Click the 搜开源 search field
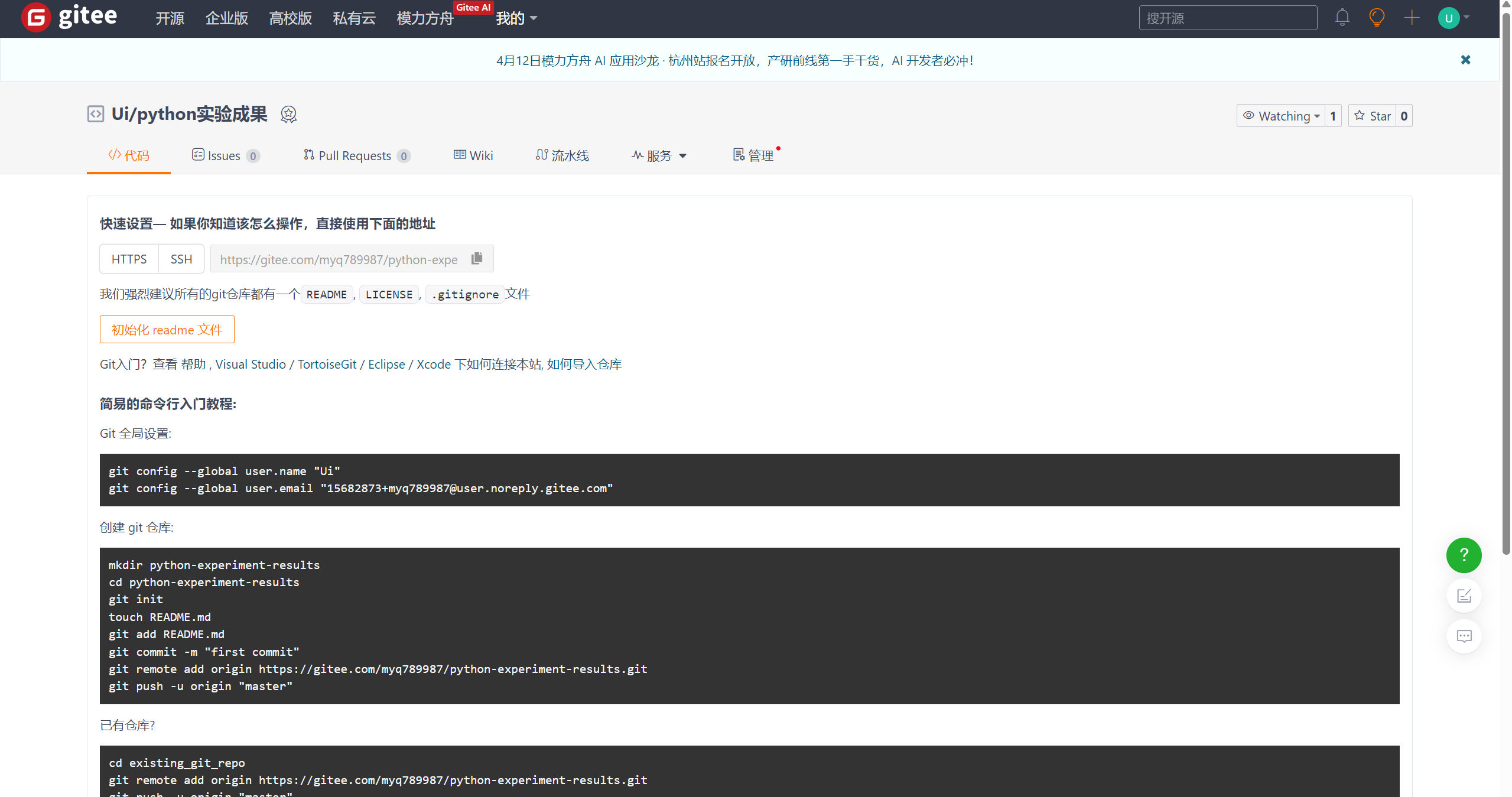The height and width of the screenshot is (797, 1512). (x=1227, y=18)
